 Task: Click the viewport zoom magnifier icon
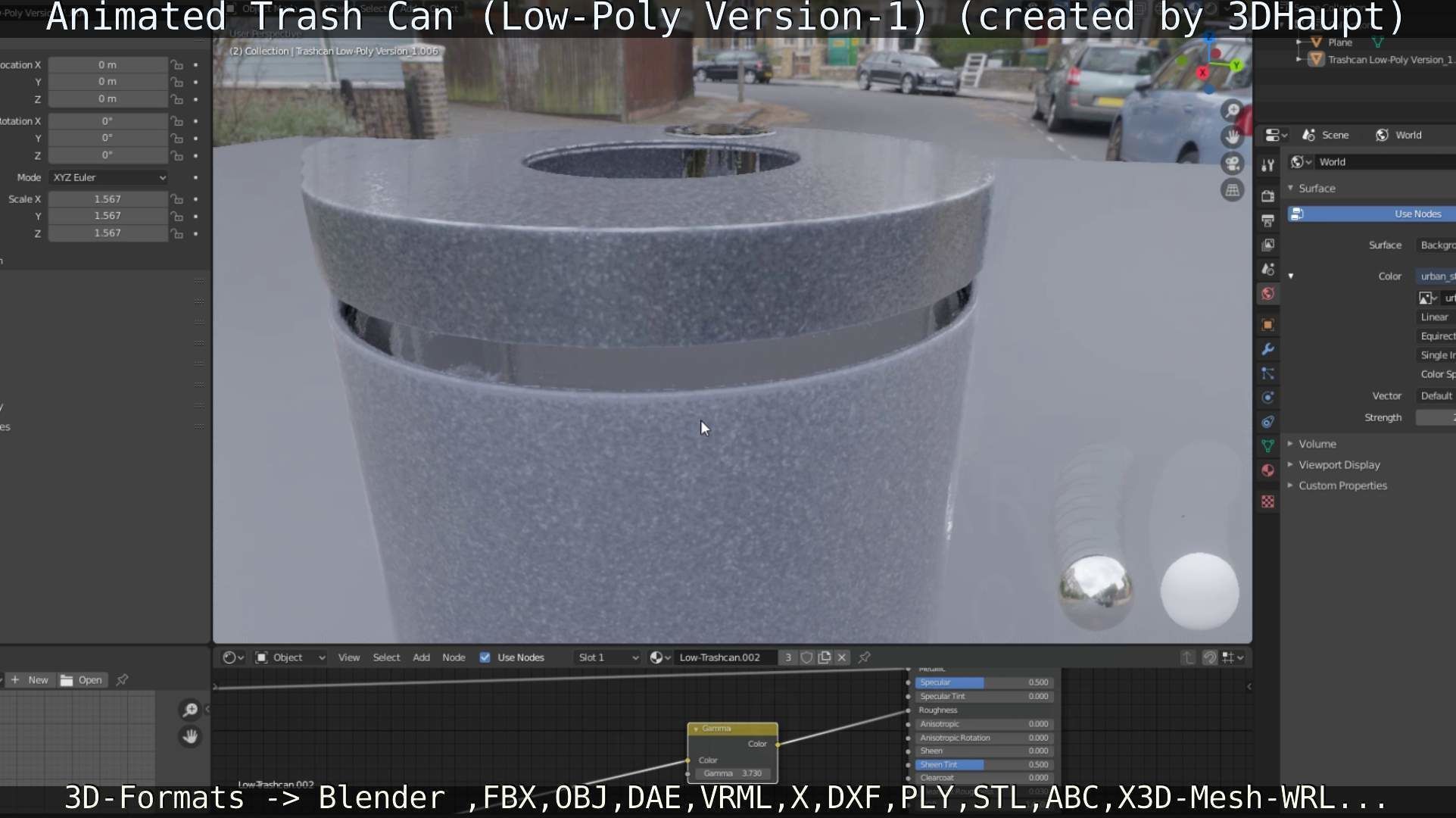click(x=1233, y=111)
